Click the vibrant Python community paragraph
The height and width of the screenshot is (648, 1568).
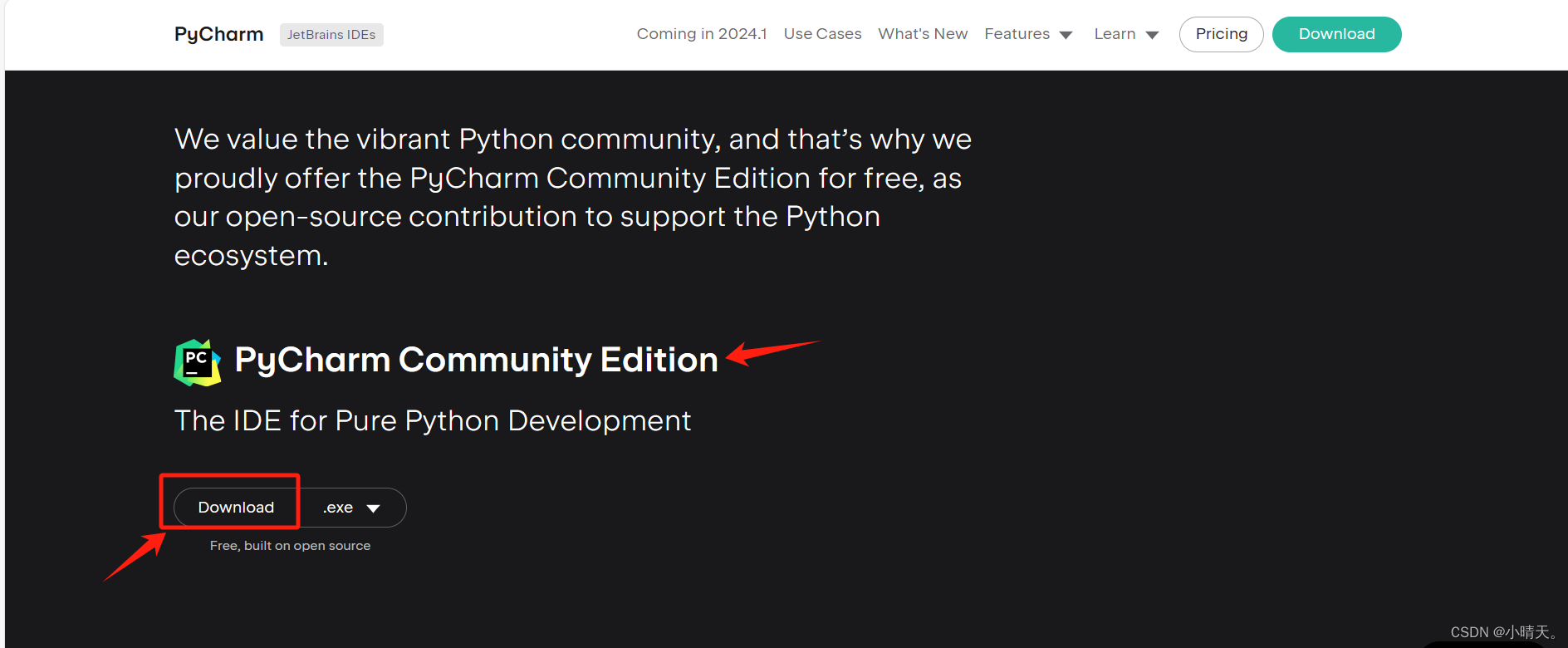point(573,197)
